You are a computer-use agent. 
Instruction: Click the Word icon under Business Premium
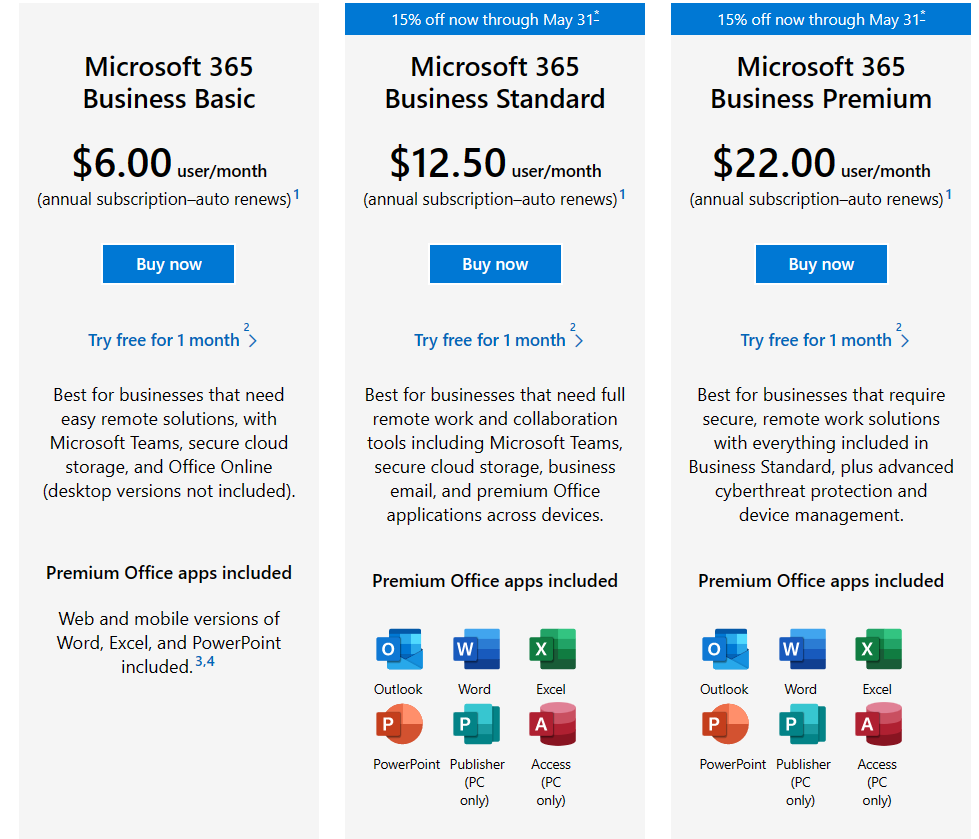pyautogui.click(x=801, y=650)
